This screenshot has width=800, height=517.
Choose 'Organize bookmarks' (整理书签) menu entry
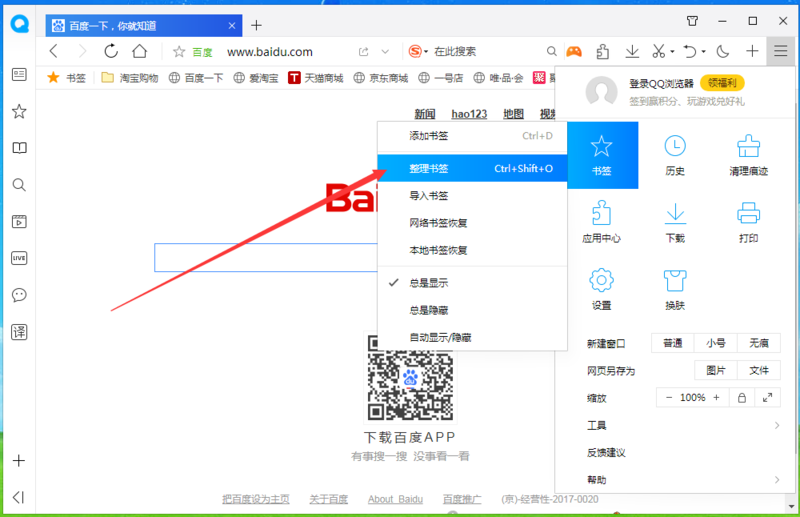pos(472,168)
